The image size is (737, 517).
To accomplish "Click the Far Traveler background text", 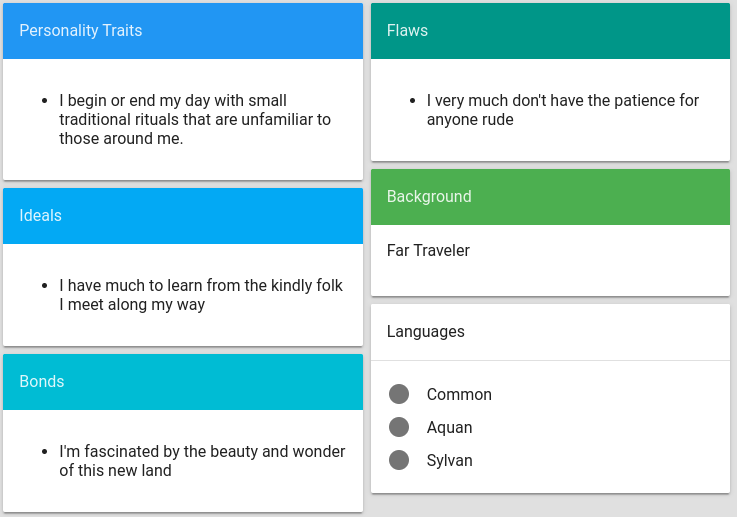I will (x=428, y=250).
